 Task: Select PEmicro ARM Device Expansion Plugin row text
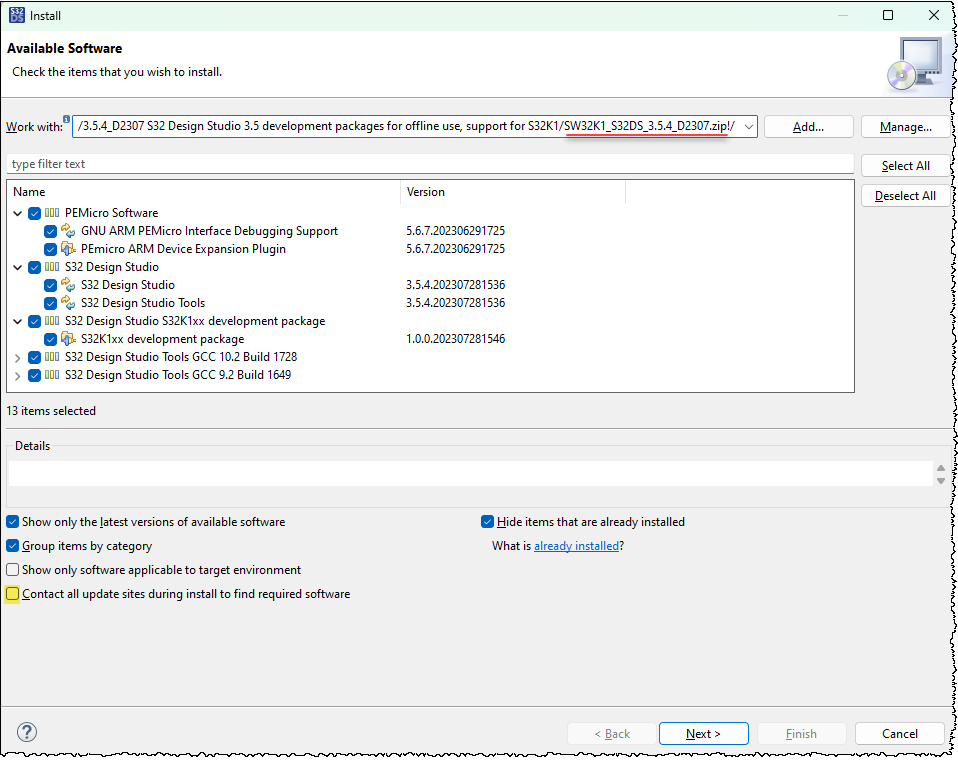coord(183,249)
